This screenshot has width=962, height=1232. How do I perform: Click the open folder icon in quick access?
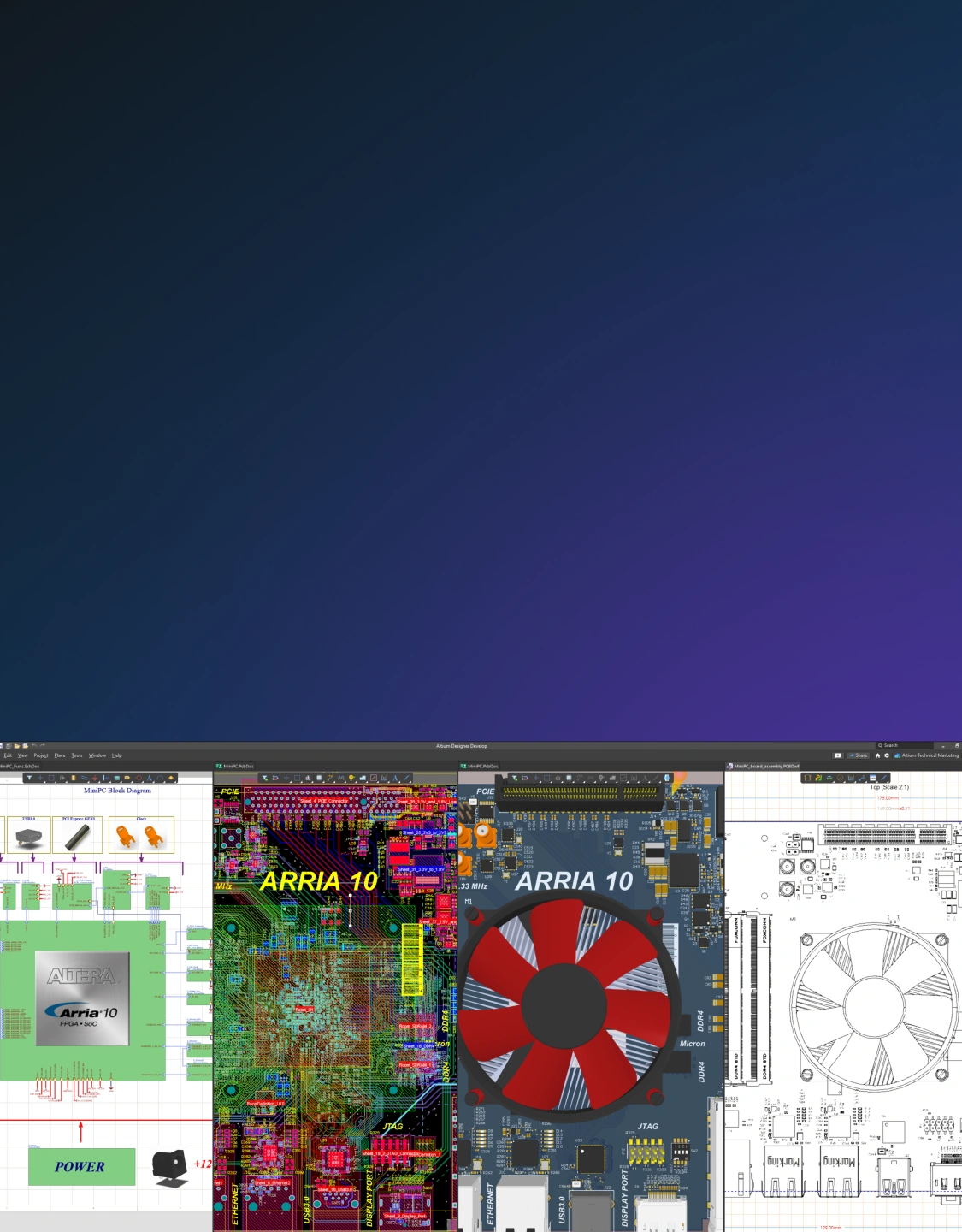click(17, 746)
